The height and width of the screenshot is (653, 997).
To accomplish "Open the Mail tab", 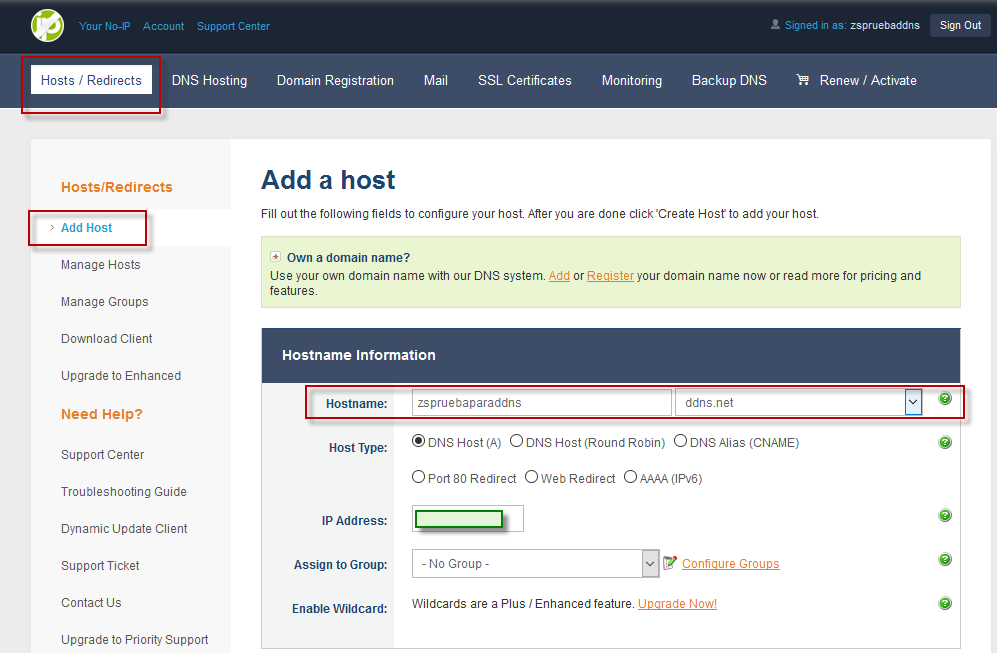I will pos(436,81).
